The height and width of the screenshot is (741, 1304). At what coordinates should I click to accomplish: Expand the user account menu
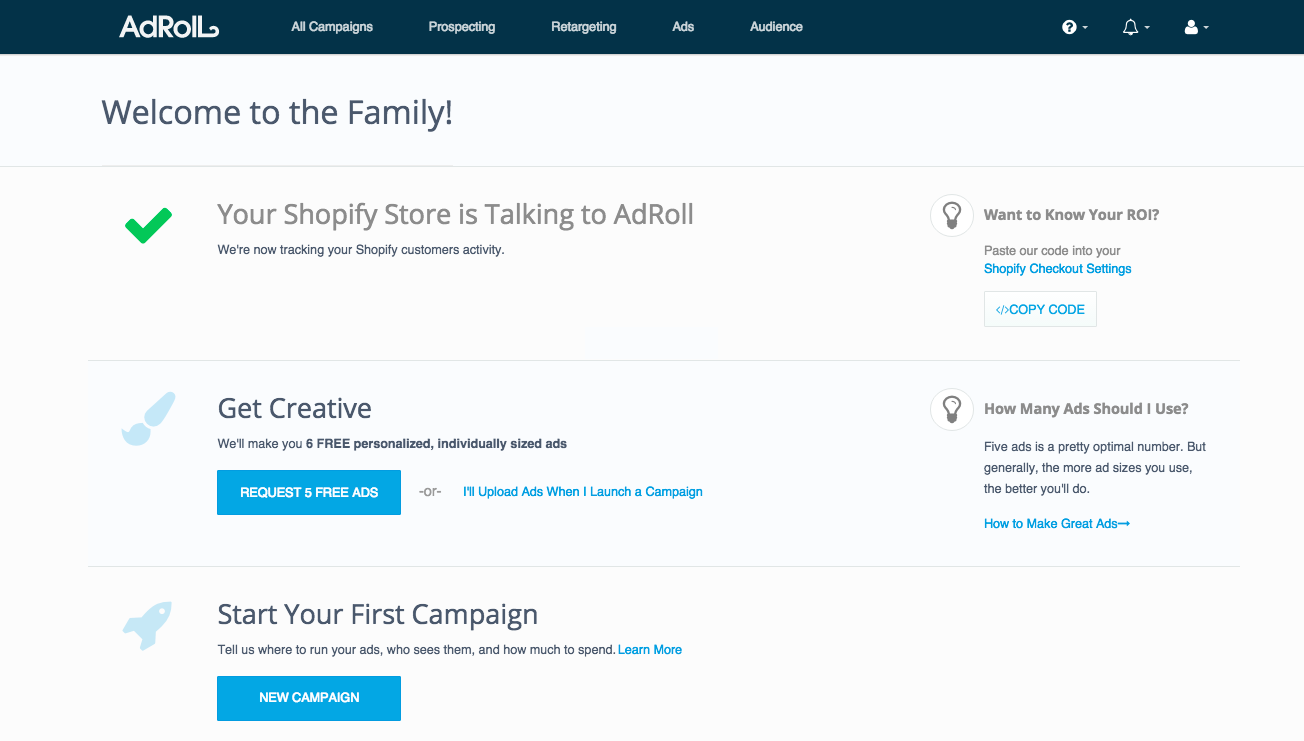click(x=1197, y=27)
